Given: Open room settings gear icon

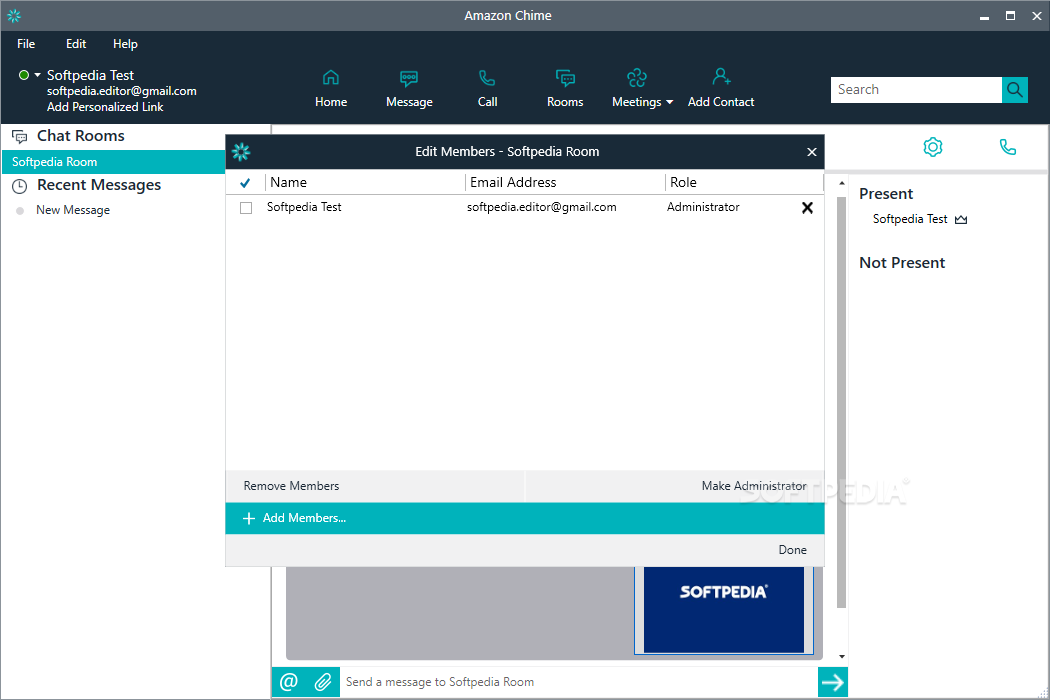Looking at the screenshot, I should pyautogui.click(x=933, y=147).
